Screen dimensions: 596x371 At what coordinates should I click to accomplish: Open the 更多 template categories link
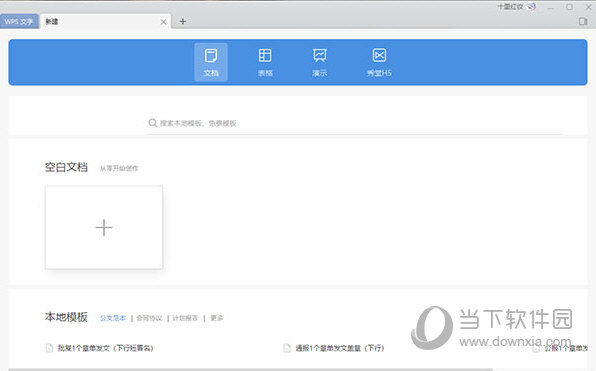(x=217, y=318)
